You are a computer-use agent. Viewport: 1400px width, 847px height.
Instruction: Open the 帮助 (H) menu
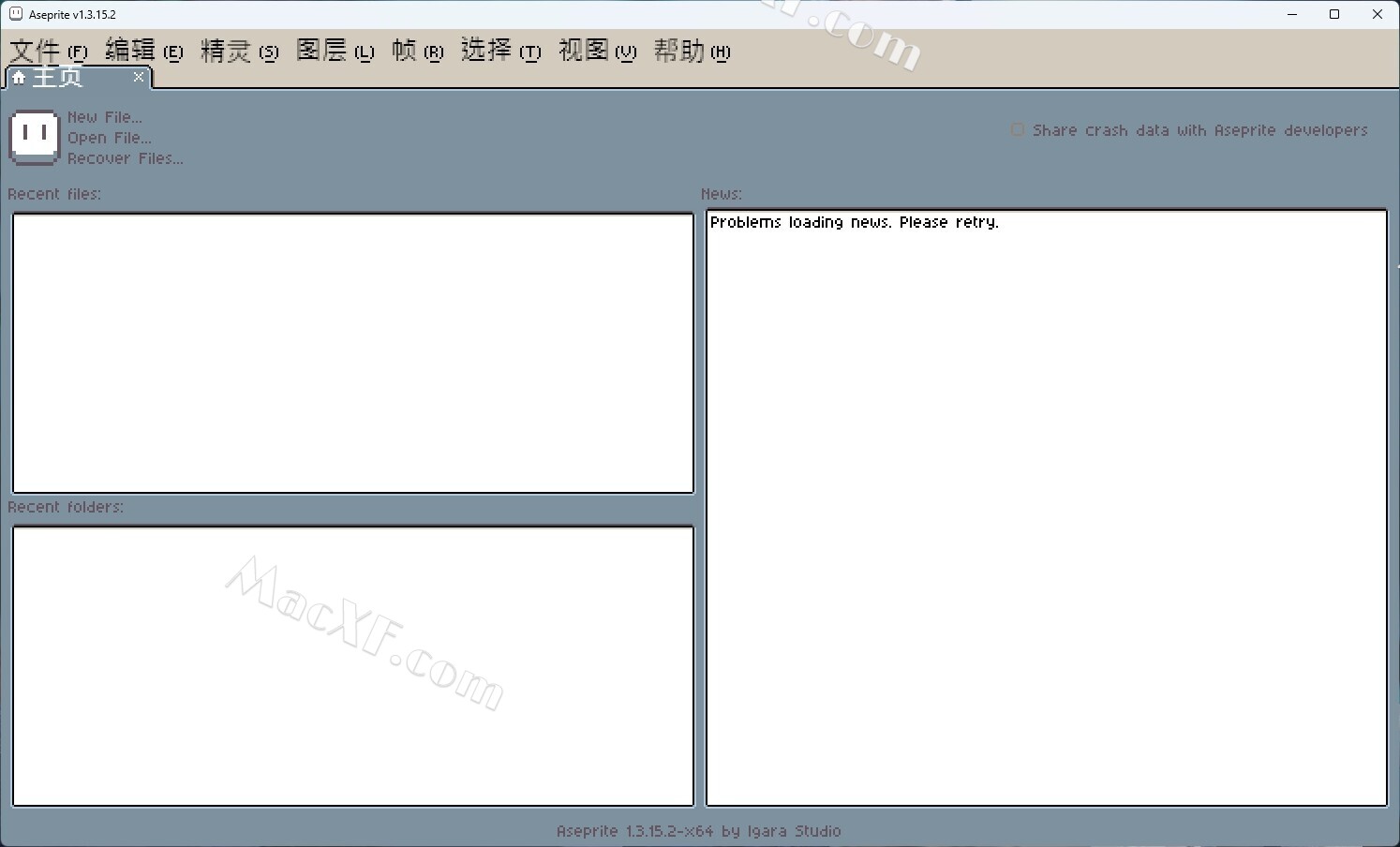pyautogui.click(x=693, y=51)
